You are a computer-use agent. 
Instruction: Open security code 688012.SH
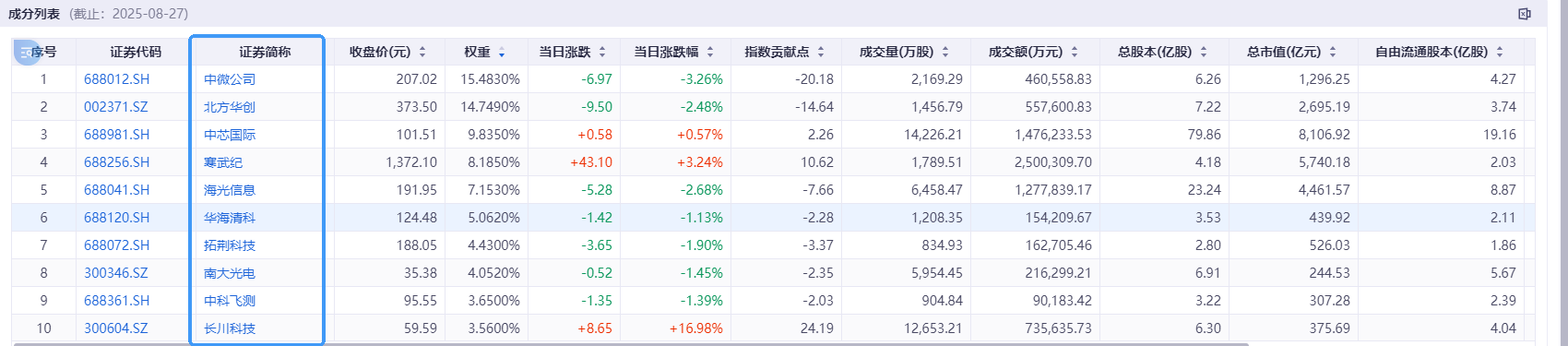pos(116,79)
